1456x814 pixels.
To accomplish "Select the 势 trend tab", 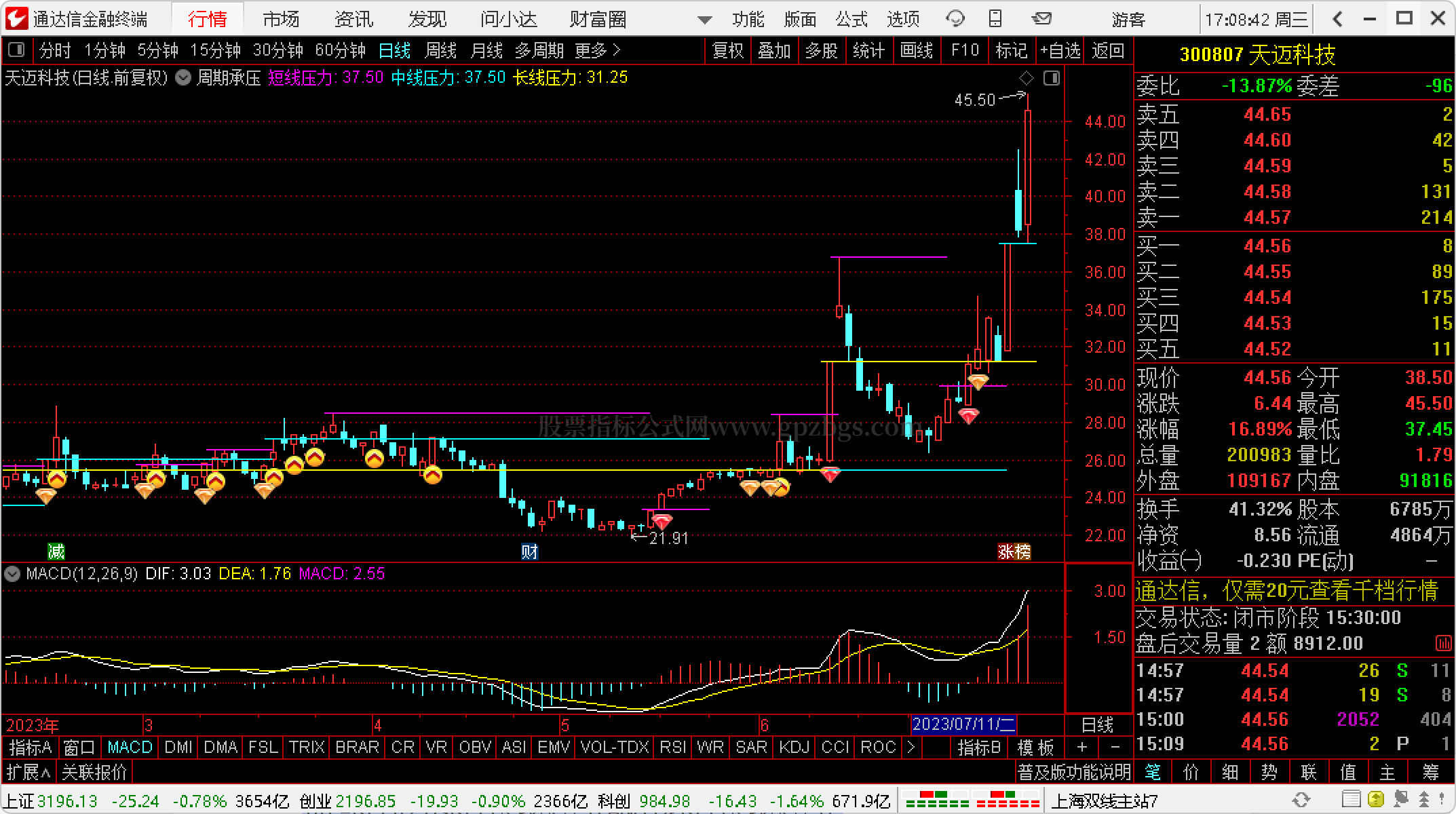I will coord(1269,772).
